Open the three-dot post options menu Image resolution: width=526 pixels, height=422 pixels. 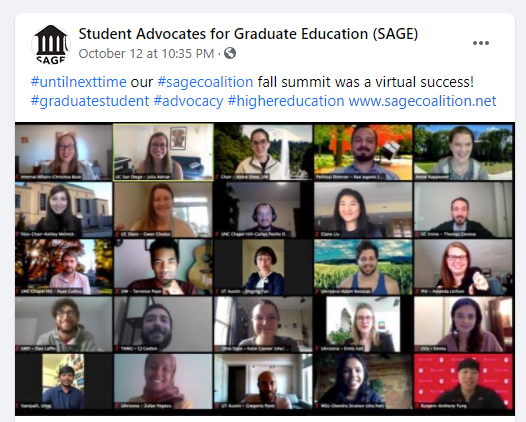(481, 43)
